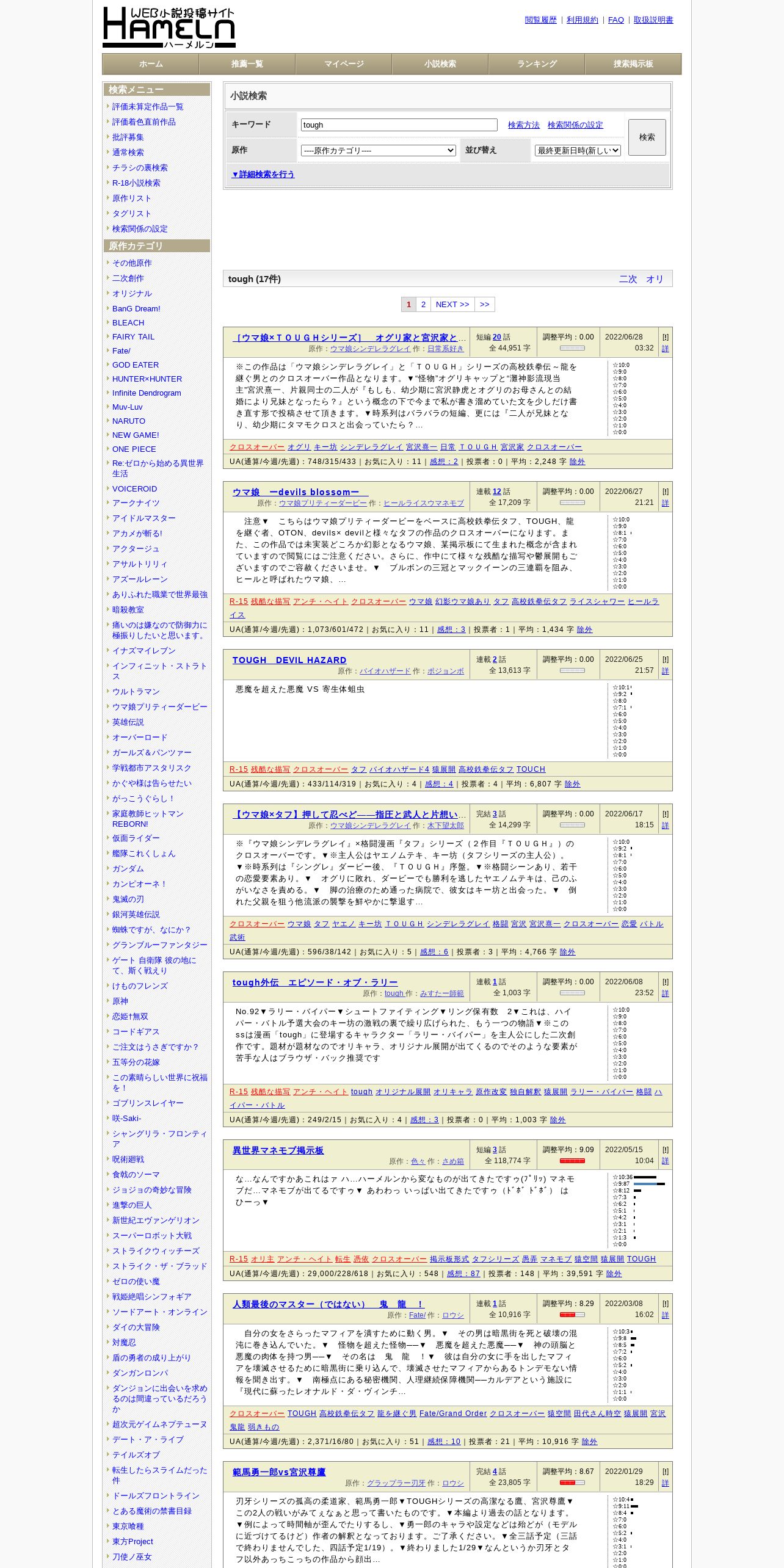Viewport: 784px width, 1568px height.
Task: Click the バイオハザード4 tag
Action: pyautogui.click(x=399, y=769)
